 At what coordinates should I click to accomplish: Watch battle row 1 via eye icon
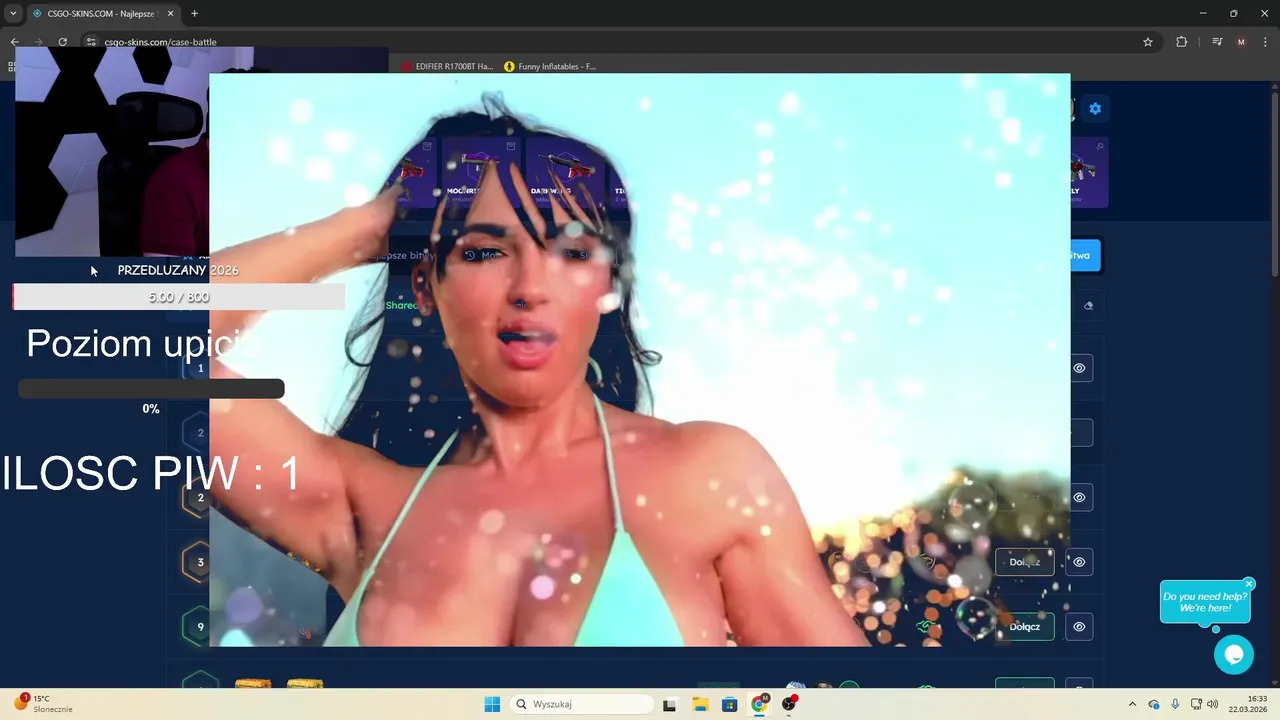coord(1079,368)
